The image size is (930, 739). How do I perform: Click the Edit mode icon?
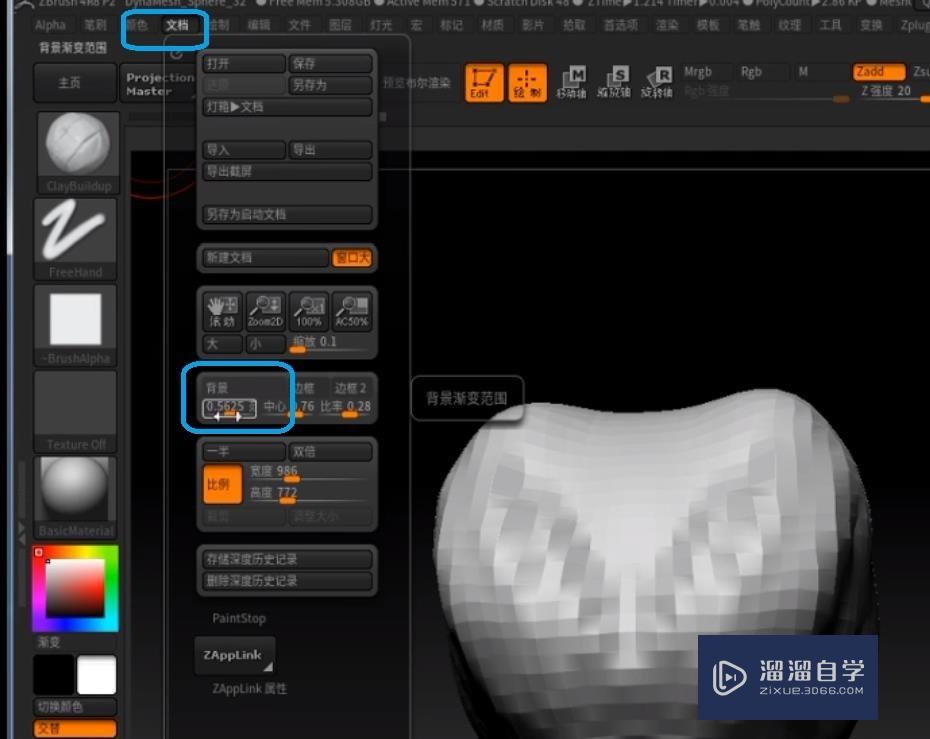click(483, 83)
